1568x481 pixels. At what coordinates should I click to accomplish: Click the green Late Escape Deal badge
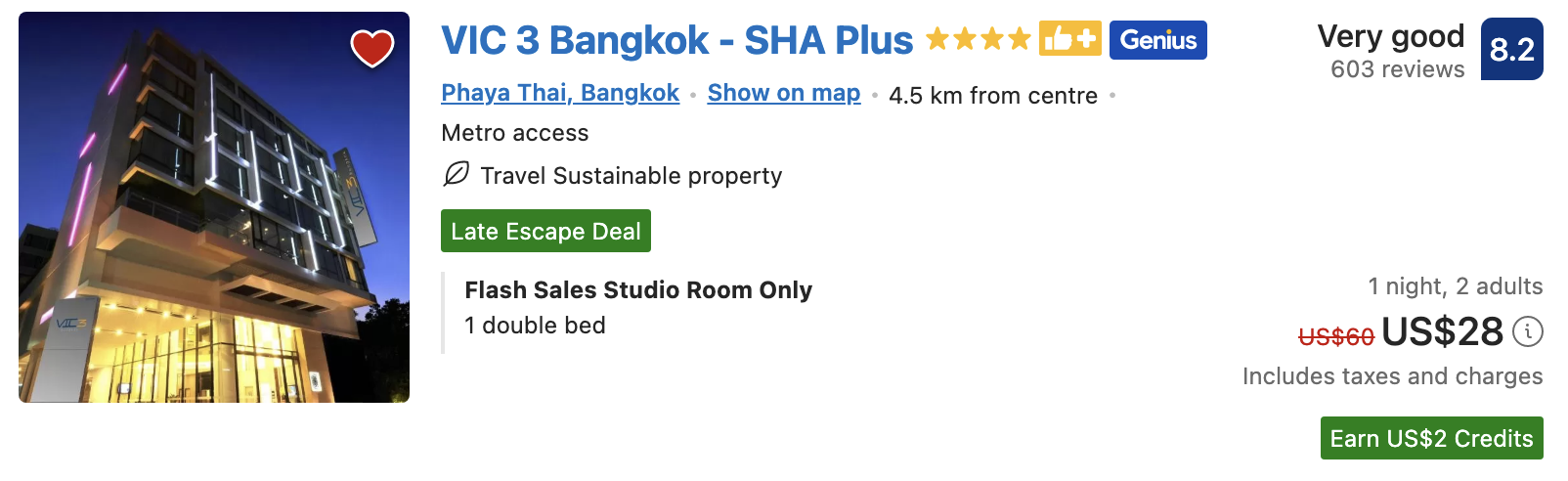point(545,231)
